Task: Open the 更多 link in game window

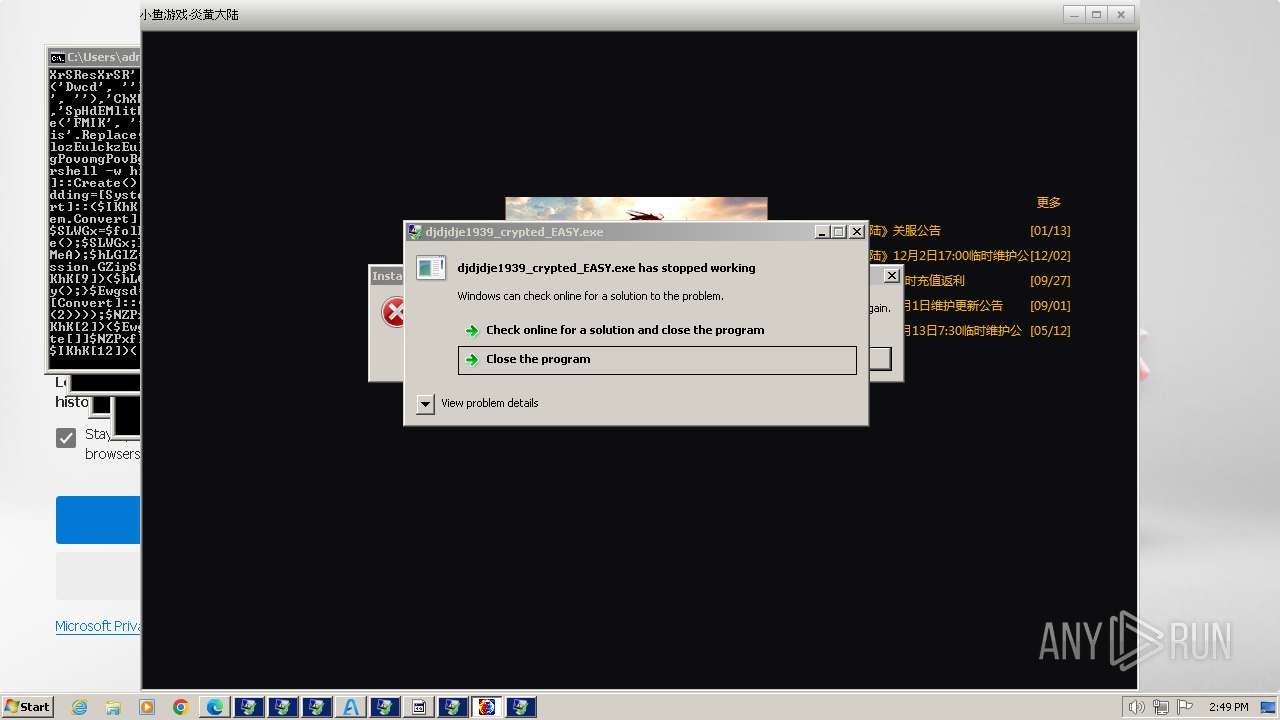Action: point(1049,202)
